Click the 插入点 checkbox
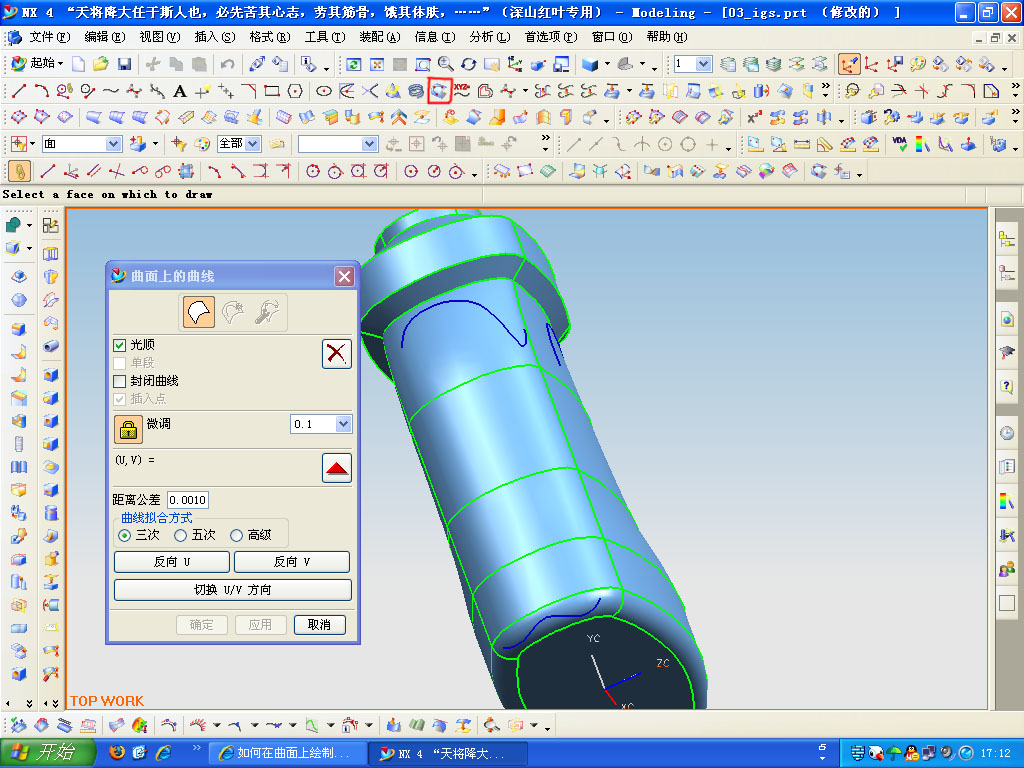Screen dimensions: 1024x768 tap(120, 398)
